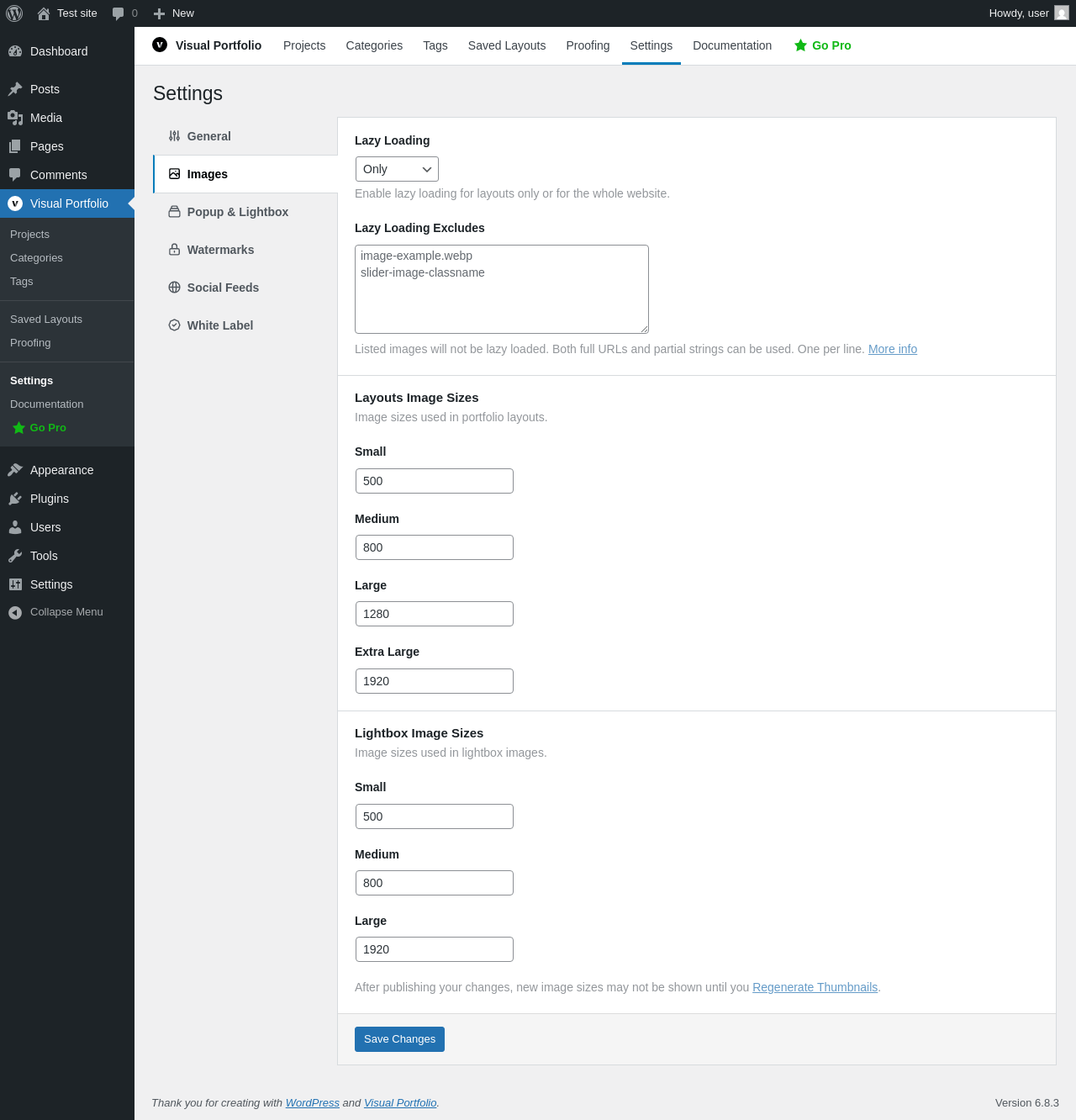Image resolution: width=1076 pixels, height=1120 pixels.
Task: Click the Extra Large 1920 field
Action: tap(435, 681)
